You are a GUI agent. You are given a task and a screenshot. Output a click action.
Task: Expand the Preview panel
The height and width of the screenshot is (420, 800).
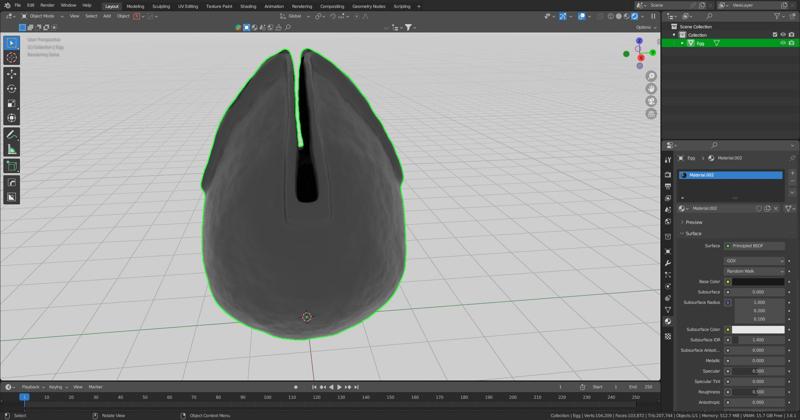coord(693,223)
